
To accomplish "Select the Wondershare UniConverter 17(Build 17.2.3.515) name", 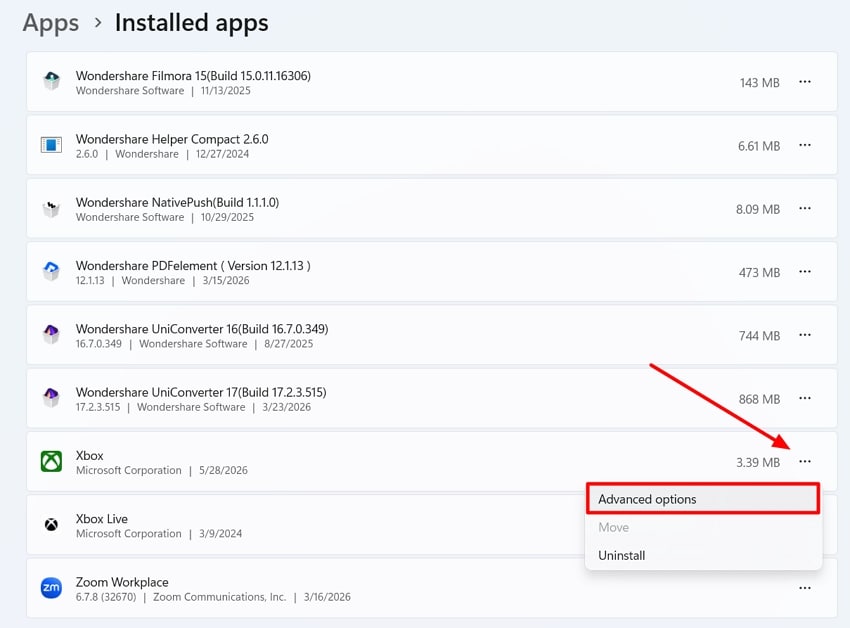I will tap(201, 392).
